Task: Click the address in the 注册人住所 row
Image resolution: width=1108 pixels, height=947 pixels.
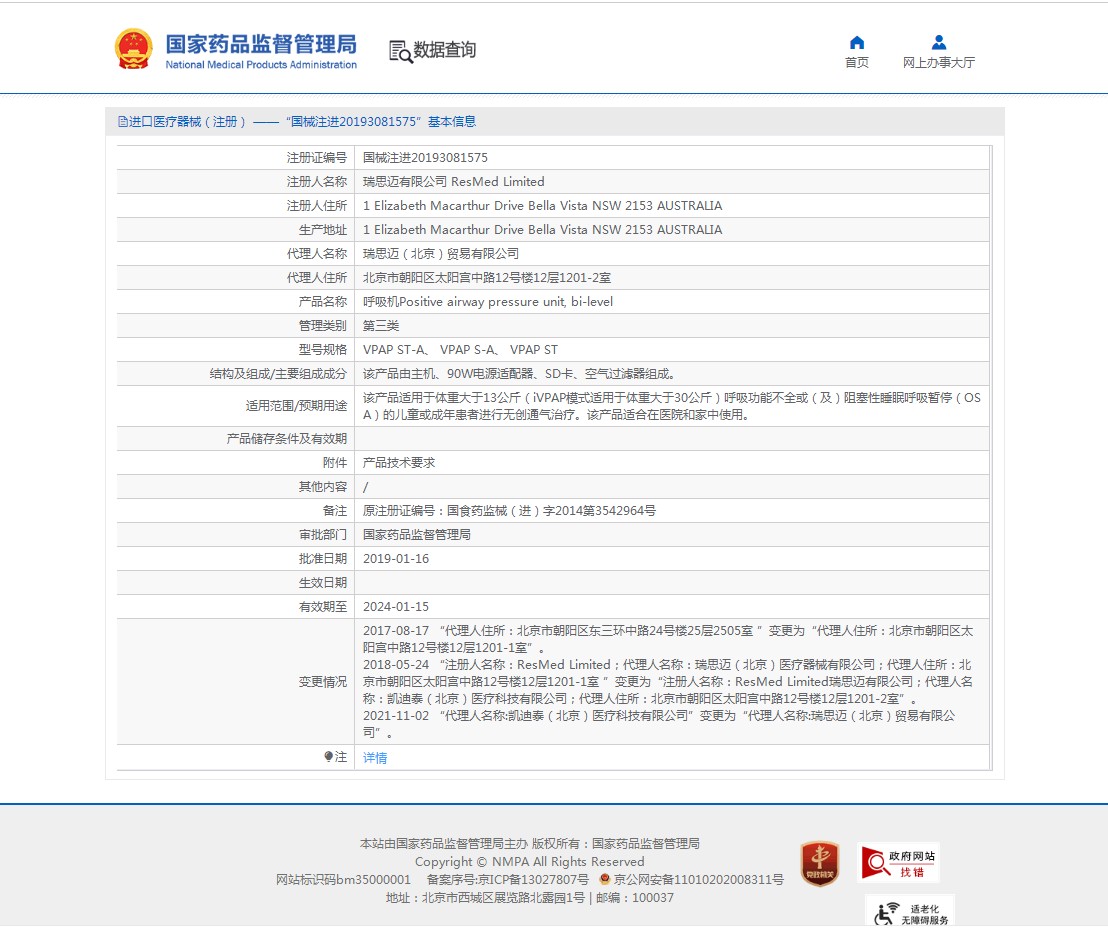Action: coord(543,206)
